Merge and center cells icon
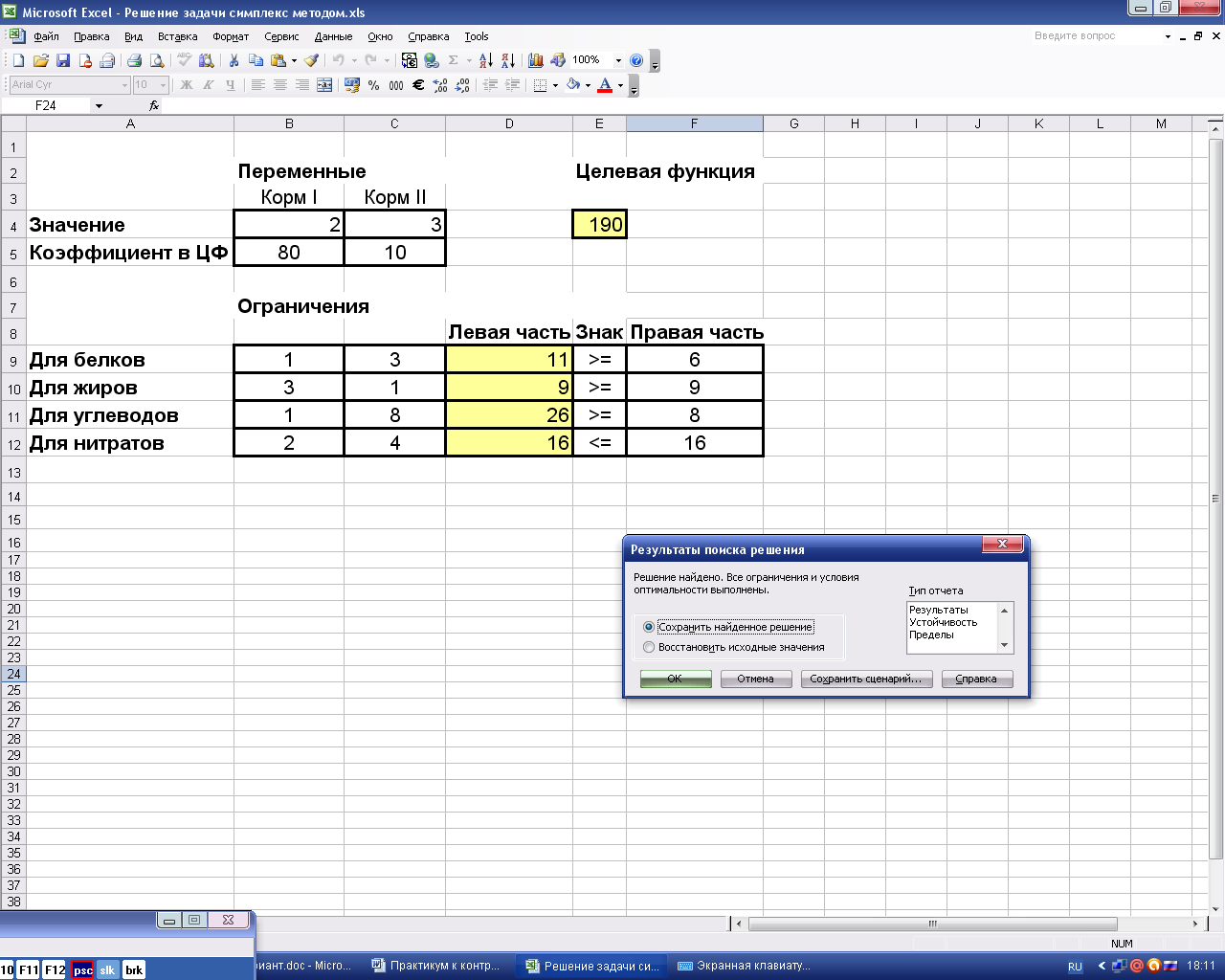This screenshot has width=1225, height=980. [324, 85]
